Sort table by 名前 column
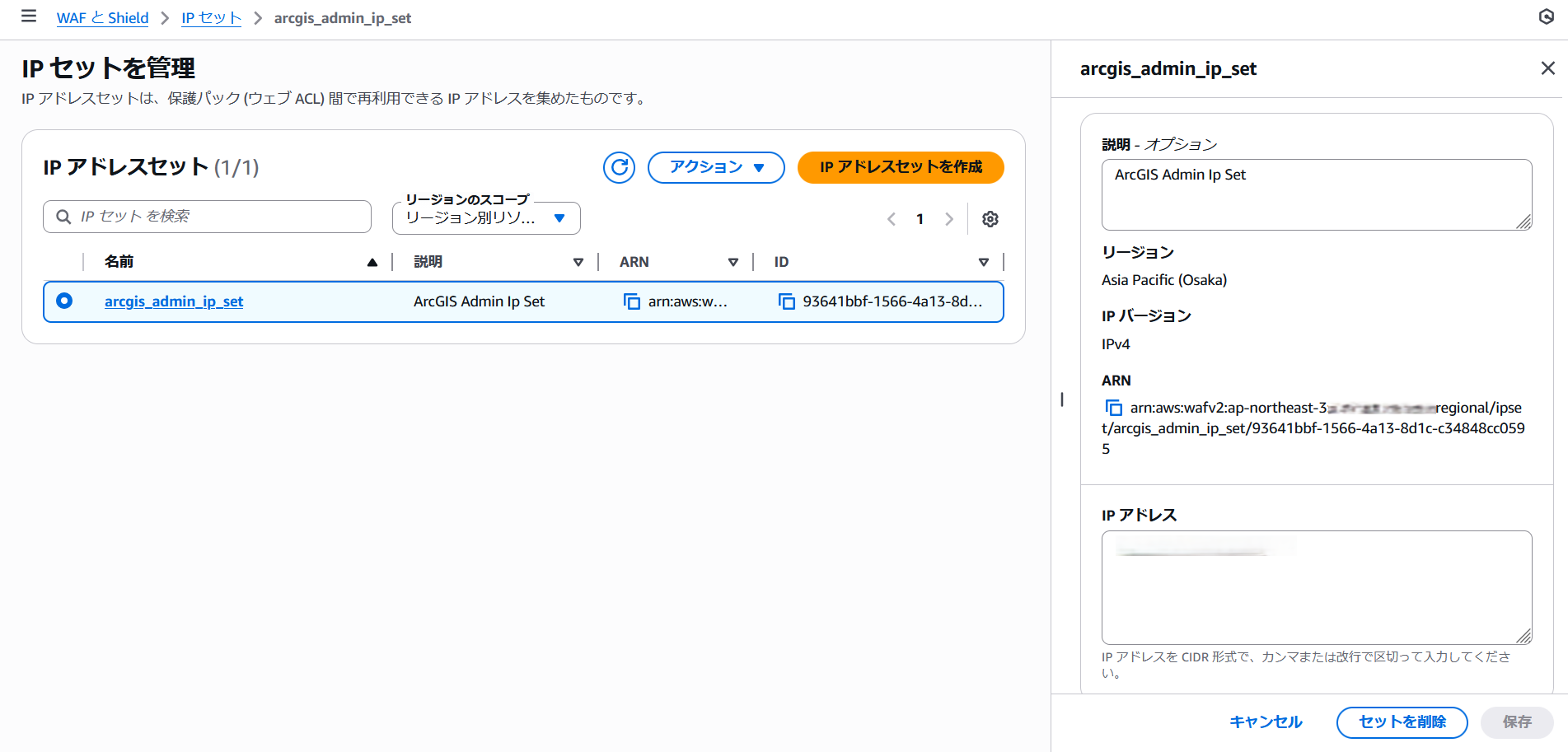Viewport: 1568px width, 752px height. coord(372,262)
